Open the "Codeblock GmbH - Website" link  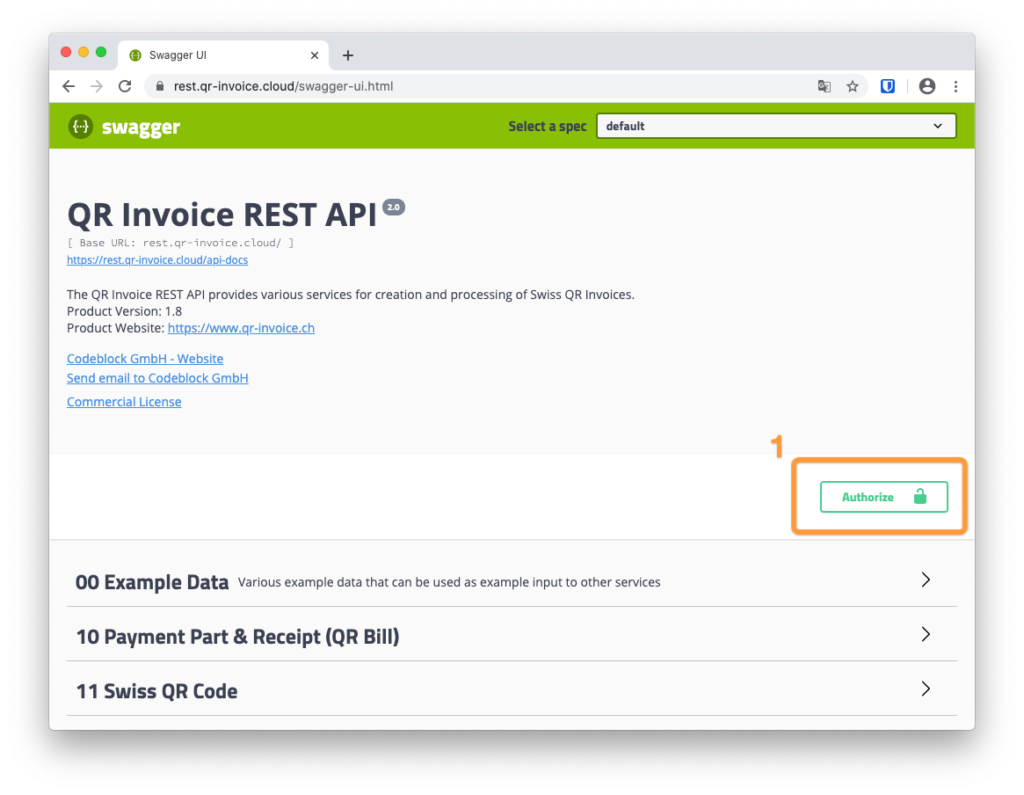pos(144,358)
